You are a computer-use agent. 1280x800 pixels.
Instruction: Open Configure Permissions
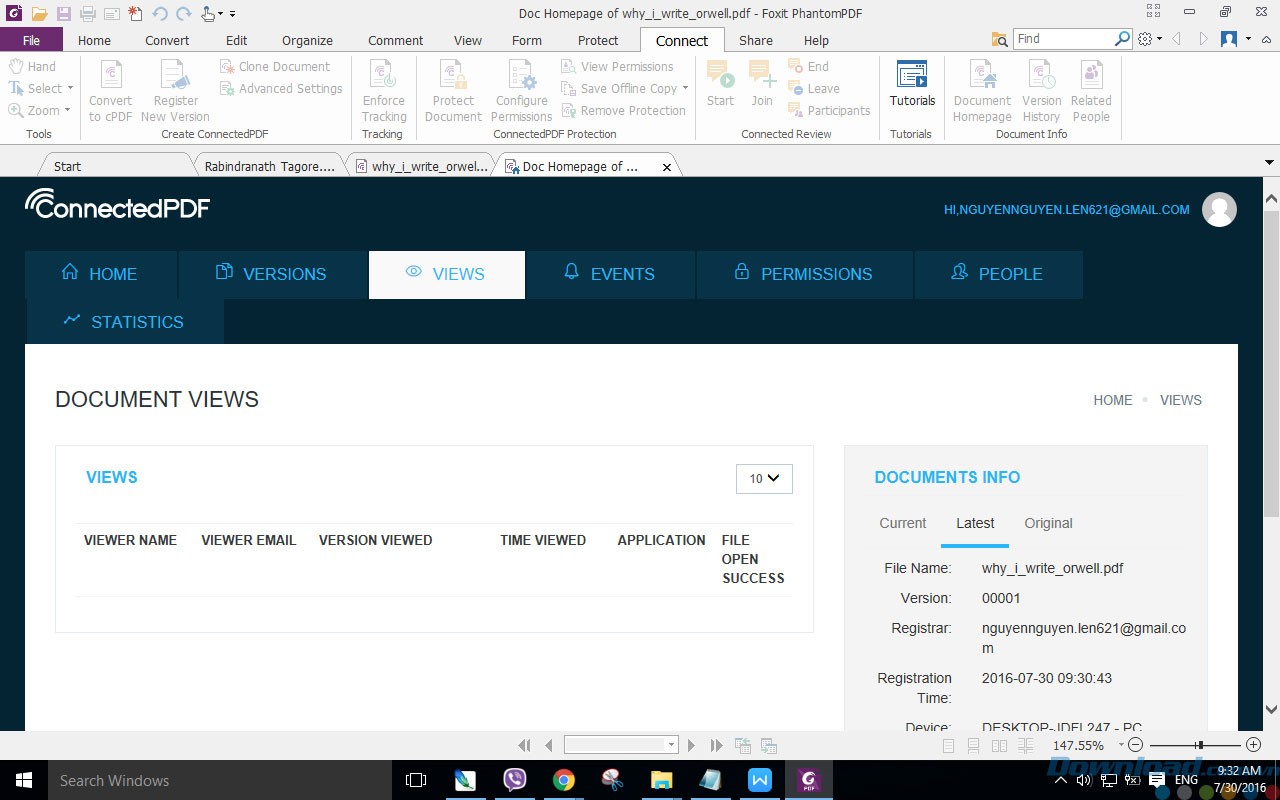(521, 90)
